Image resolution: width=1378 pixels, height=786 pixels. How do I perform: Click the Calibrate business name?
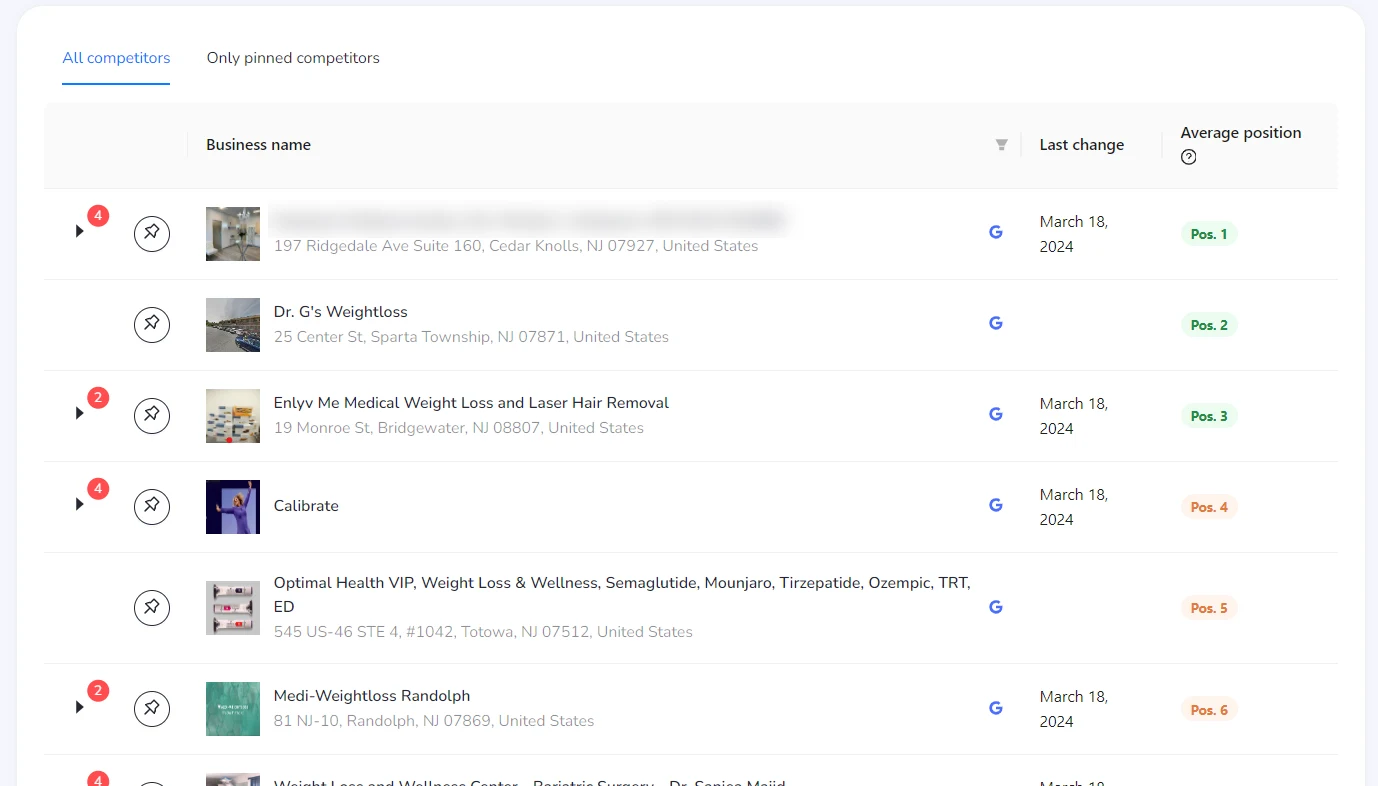point(306,506)
